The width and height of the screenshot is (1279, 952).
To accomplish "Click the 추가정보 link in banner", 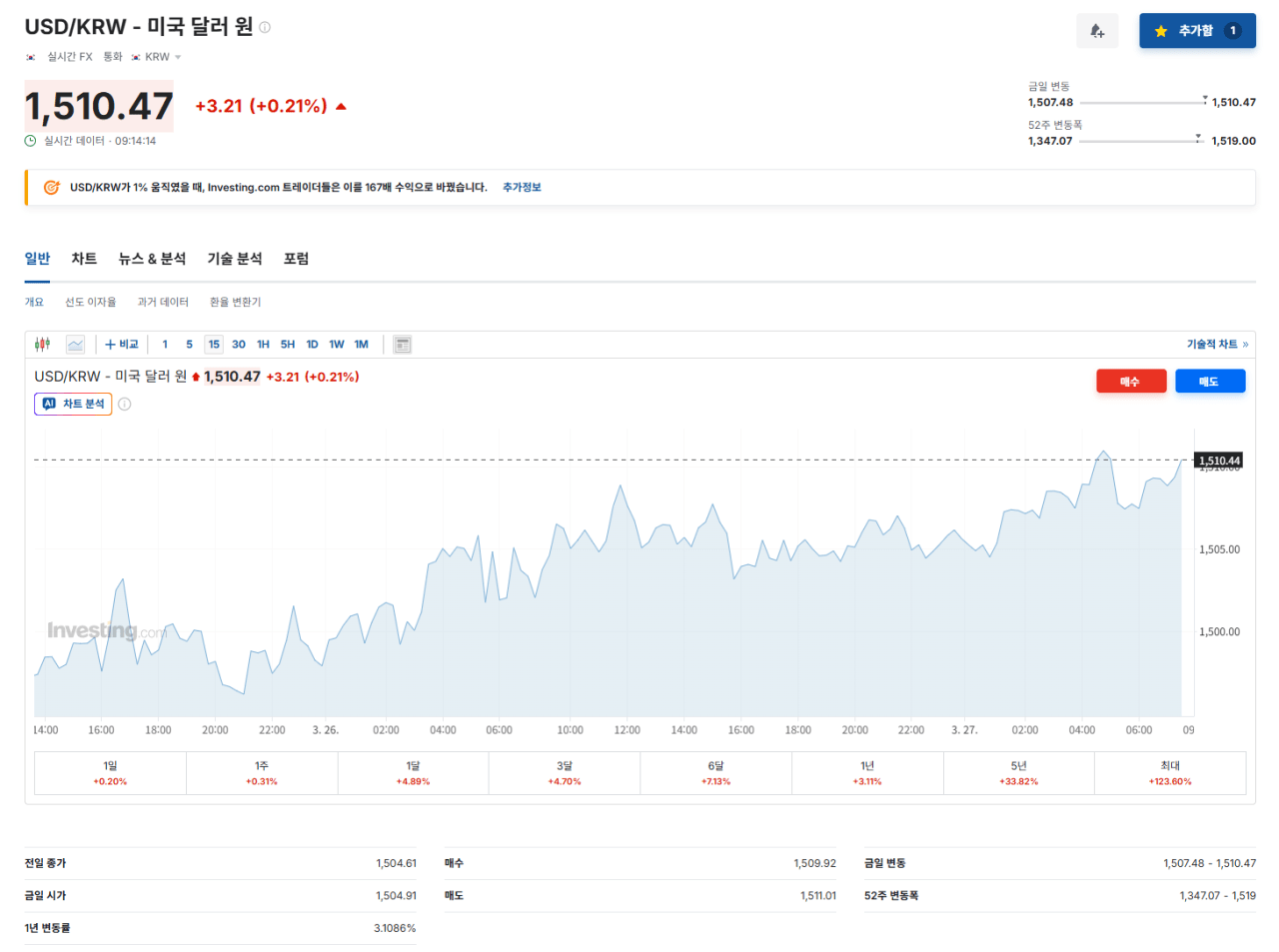I will point(522,188).
